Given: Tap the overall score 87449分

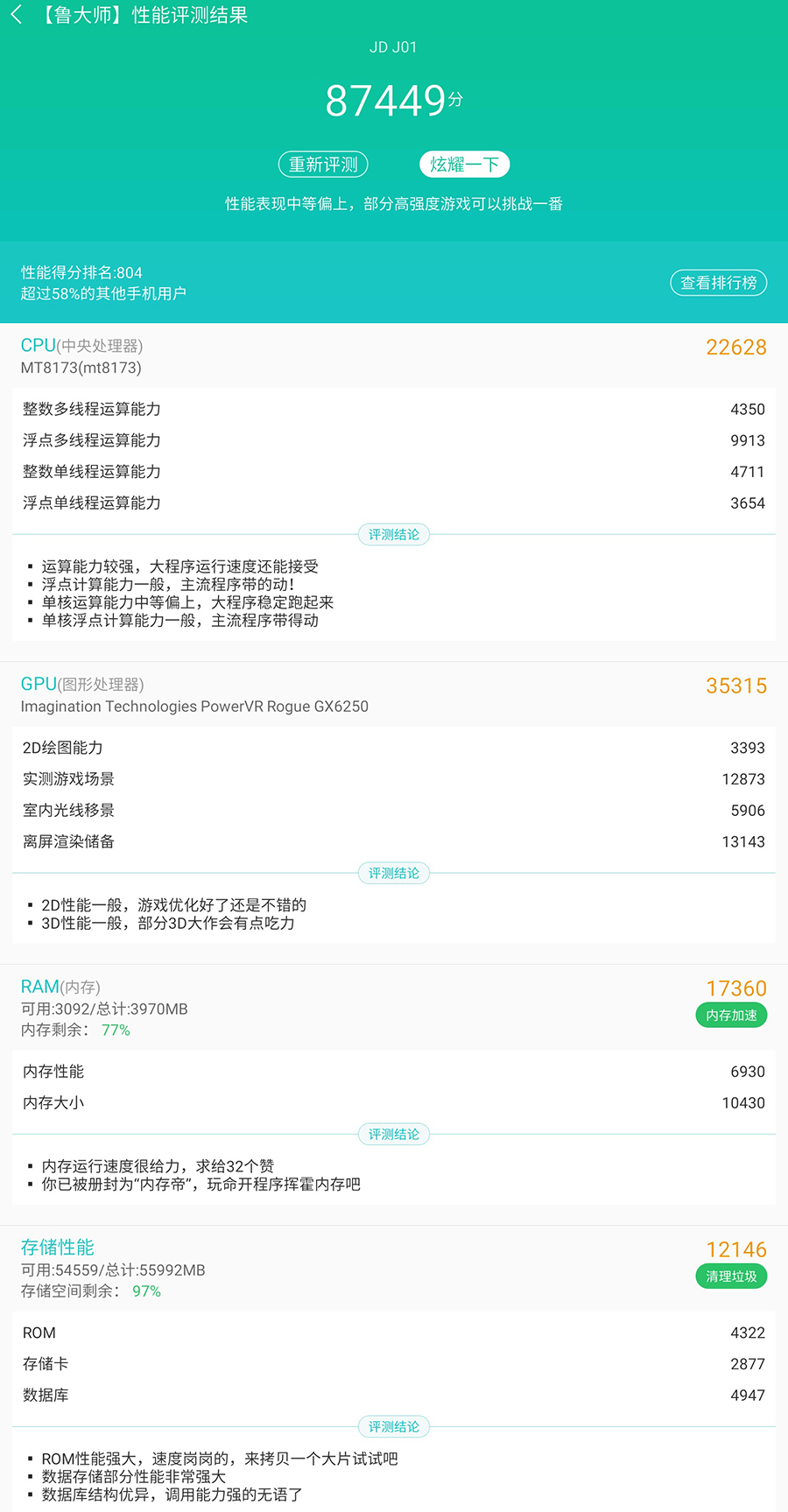Looking at the screenshot, I should pos(394,100).
